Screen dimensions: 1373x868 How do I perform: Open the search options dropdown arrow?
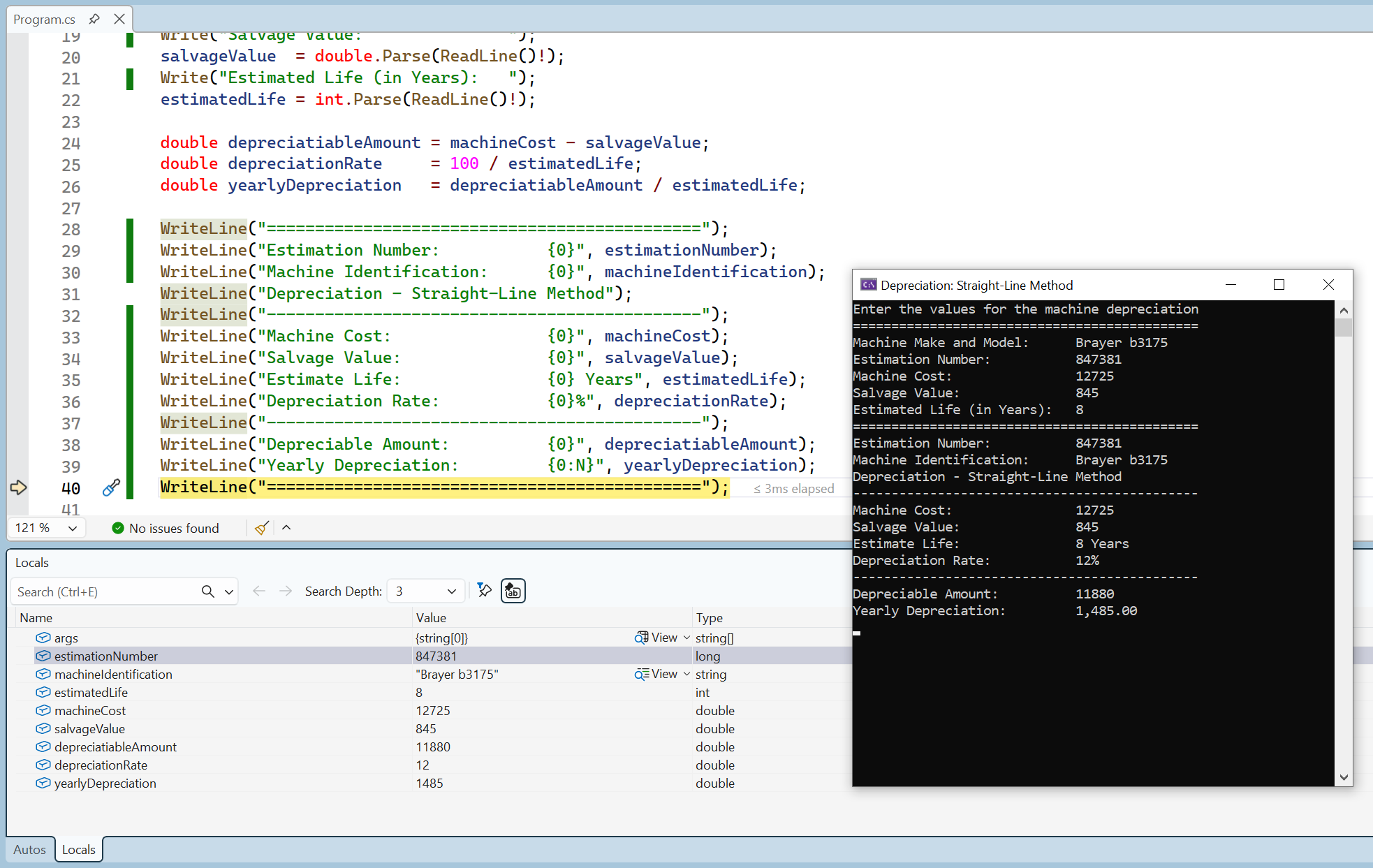(x=229, y=591)
